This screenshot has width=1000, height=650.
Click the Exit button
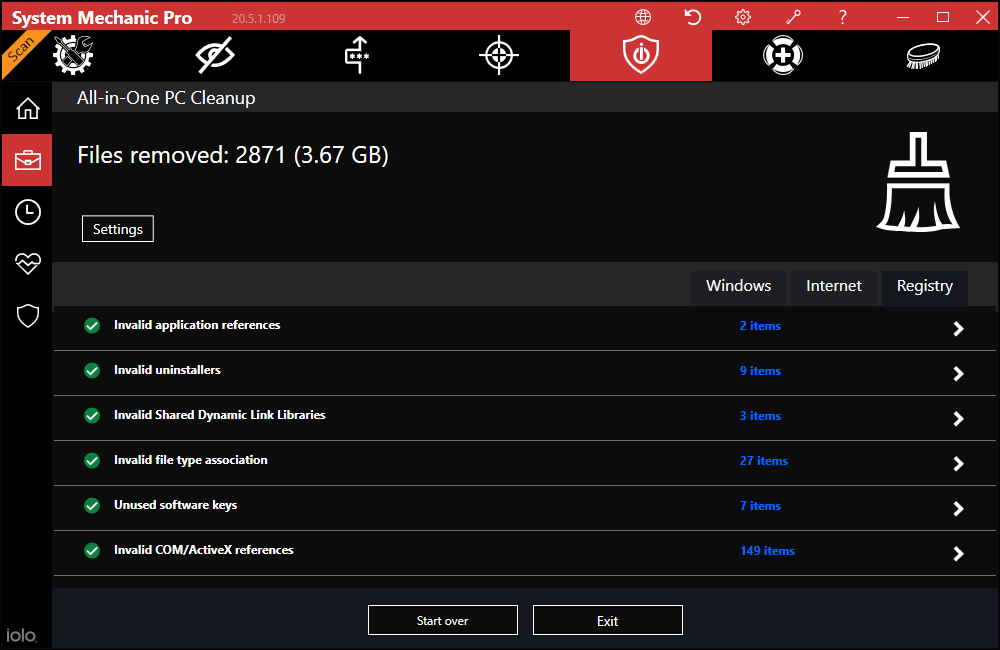click(x=608, y=621)
